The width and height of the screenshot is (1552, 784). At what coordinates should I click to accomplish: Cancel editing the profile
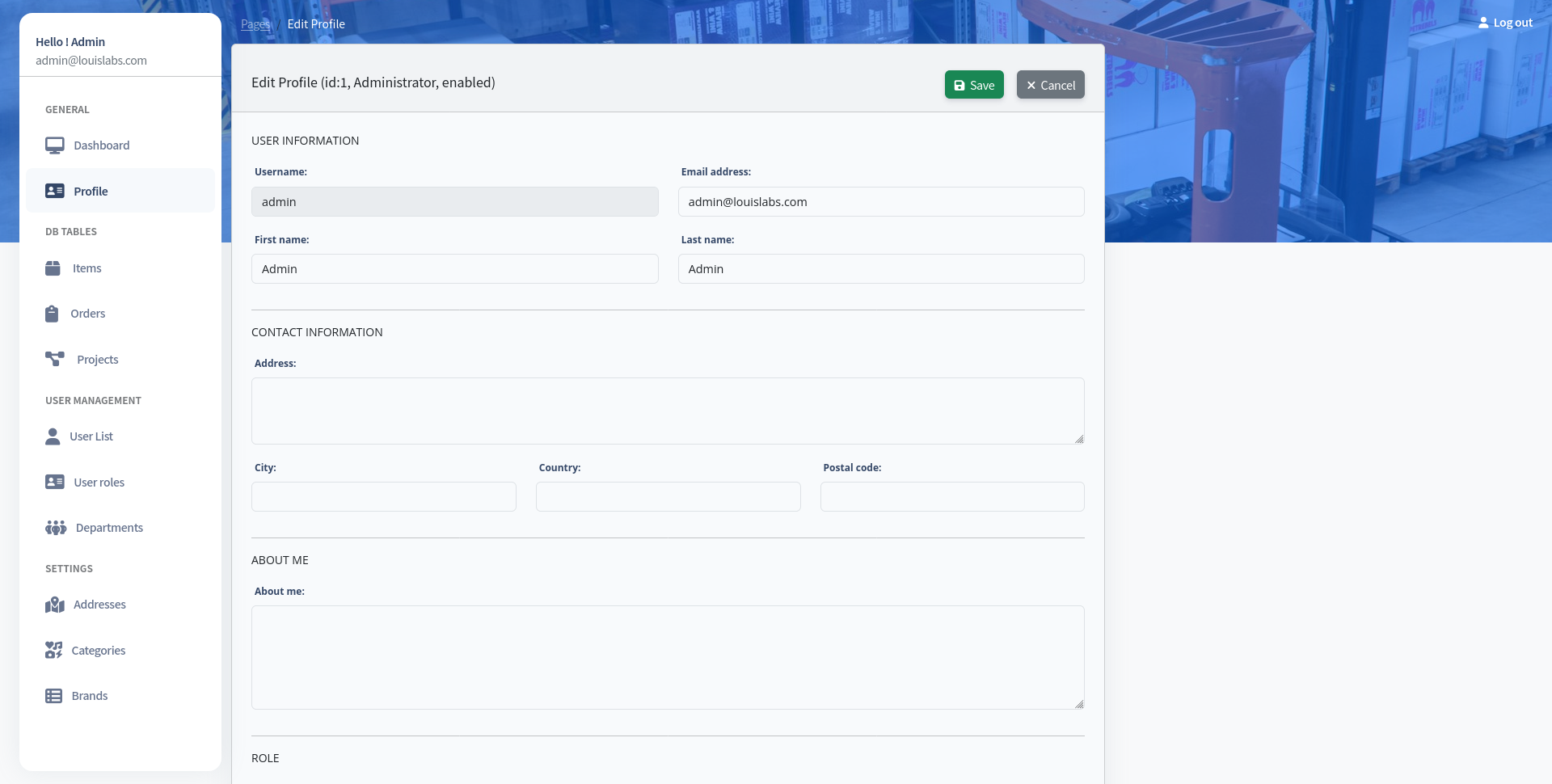point(1050,85)
